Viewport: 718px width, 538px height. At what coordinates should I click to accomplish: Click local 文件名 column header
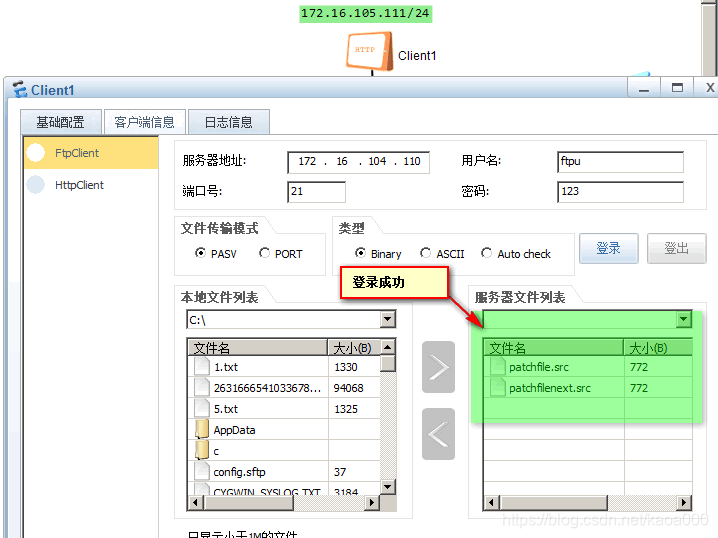click(258, 348)
